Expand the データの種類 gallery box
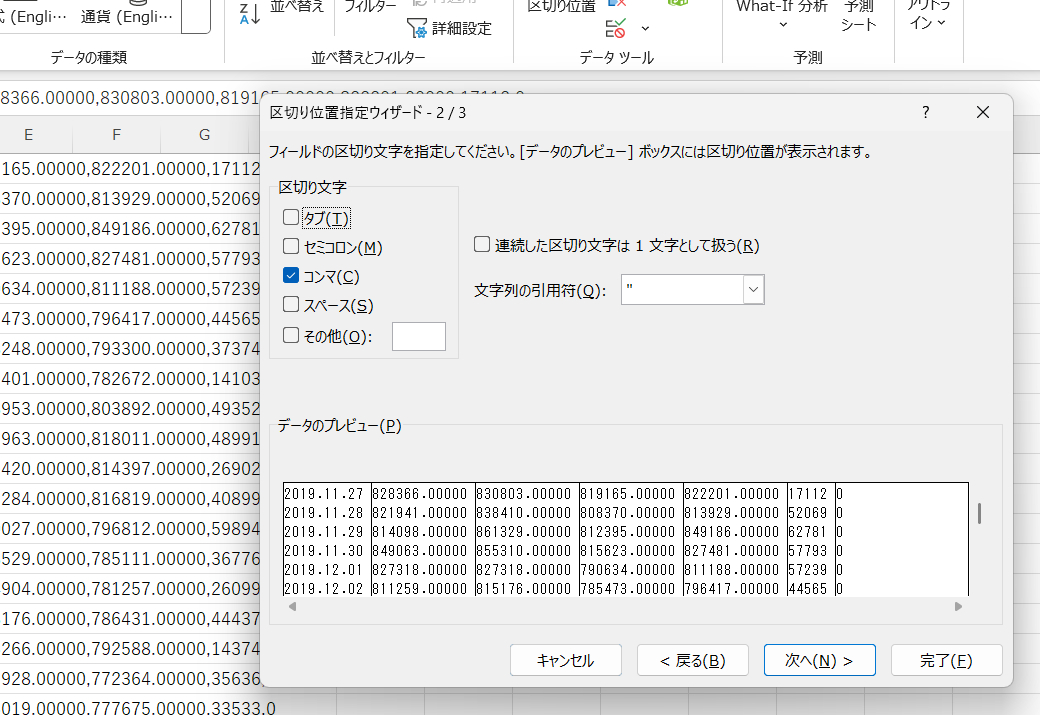This screenshot has height=715, width=1040. 196,17
